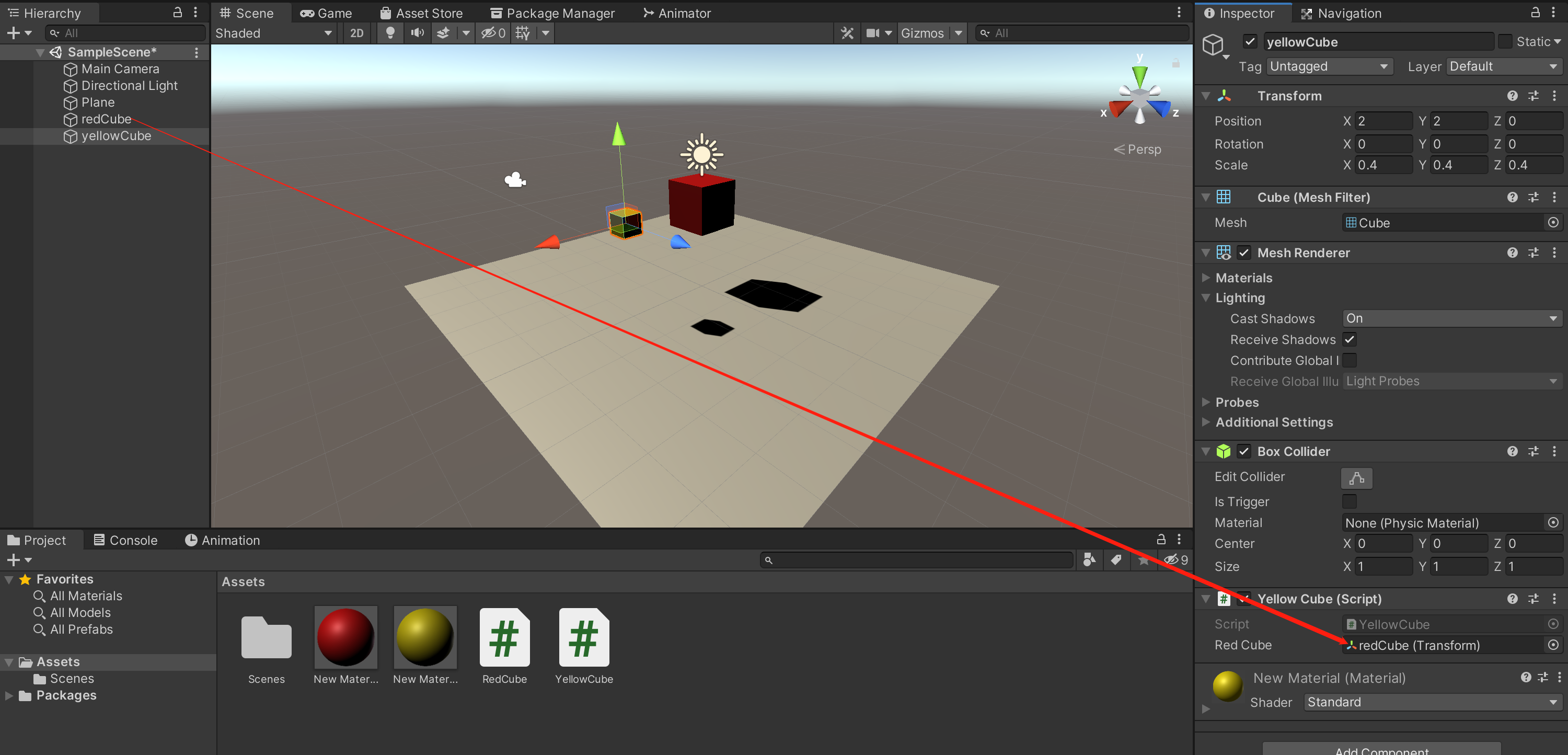Open the Console tab
1568x755 pixels.
(125, 540)
